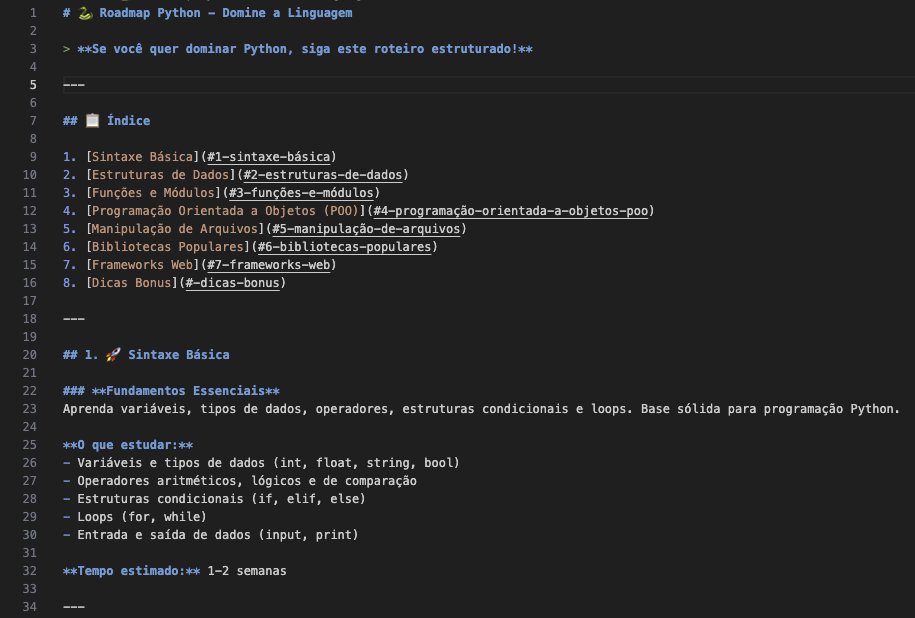This screenshot has width=915, height=618.
Task: Click the clipboard emoji beside 'Índice'
Action: 93,121
